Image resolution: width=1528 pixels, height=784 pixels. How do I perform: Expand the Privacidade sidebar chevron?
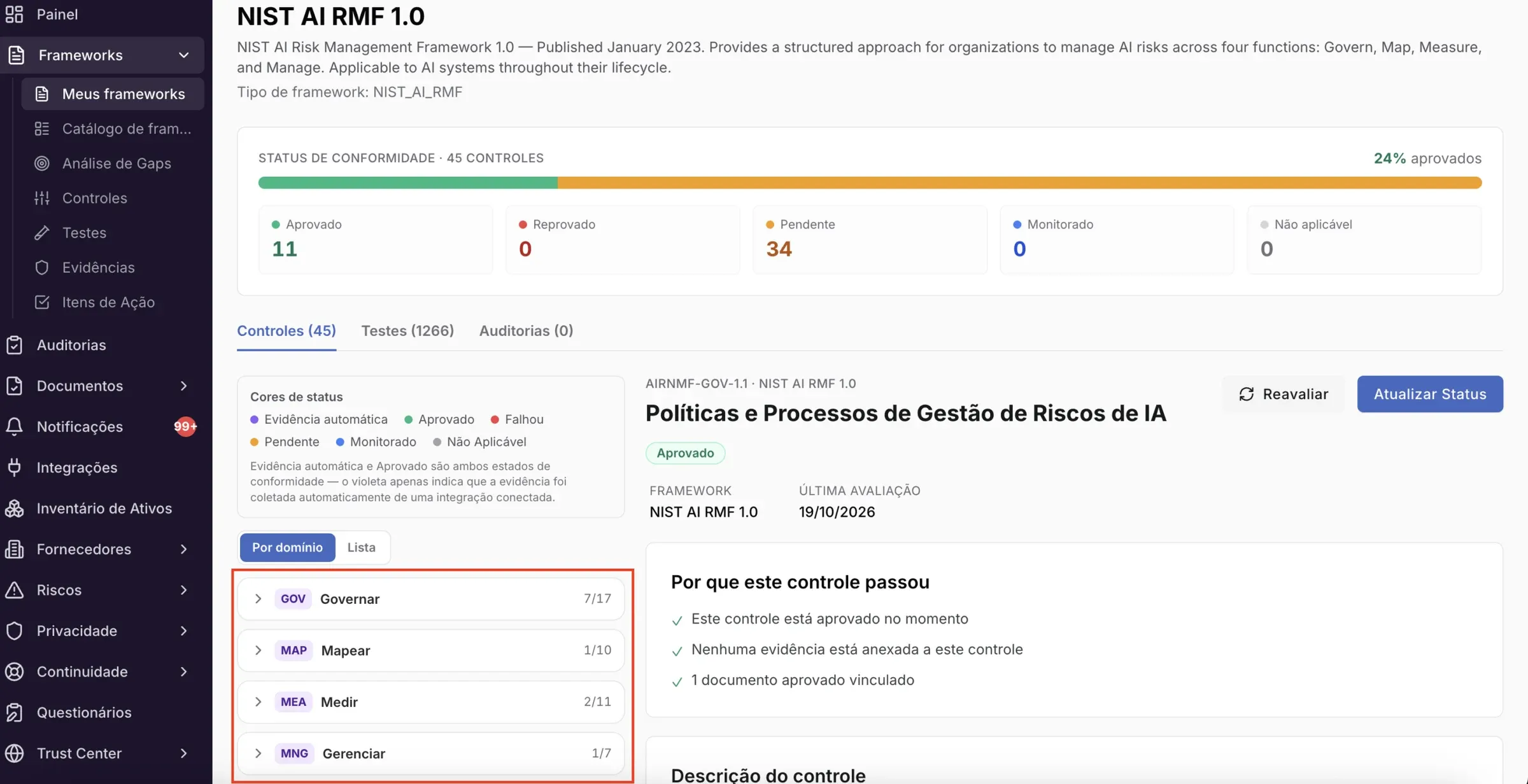183,631
